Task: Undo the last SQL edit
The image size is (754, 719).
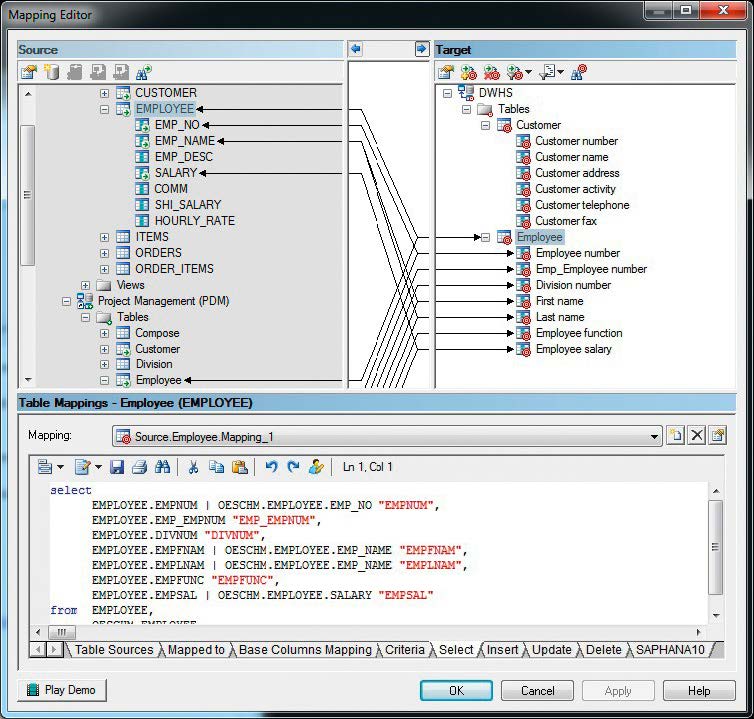Action: [271, 467]
